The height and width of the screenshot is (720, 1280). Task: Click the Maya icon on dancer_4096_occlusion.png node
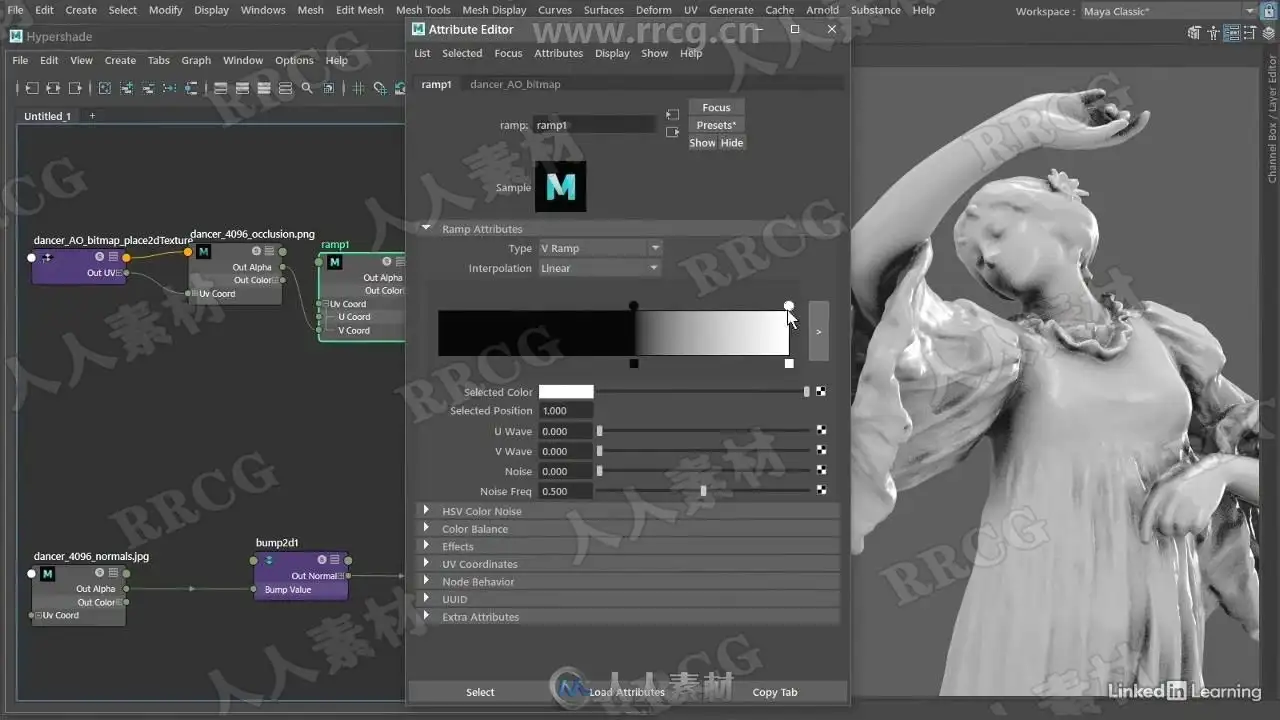click(203, 252)
